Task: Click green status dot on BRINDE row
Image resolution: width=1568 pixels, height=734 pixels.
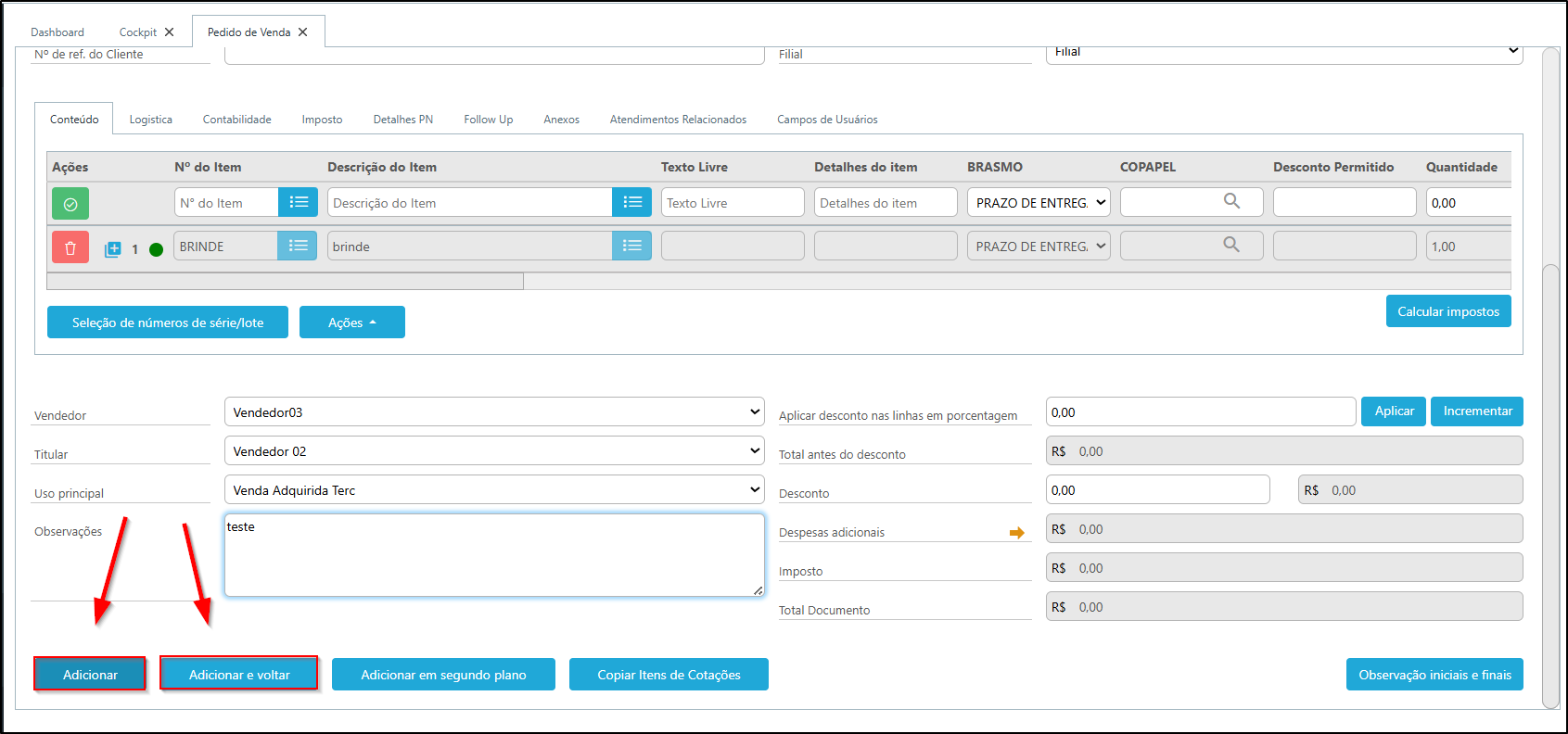Action: [x=156, y=249]
